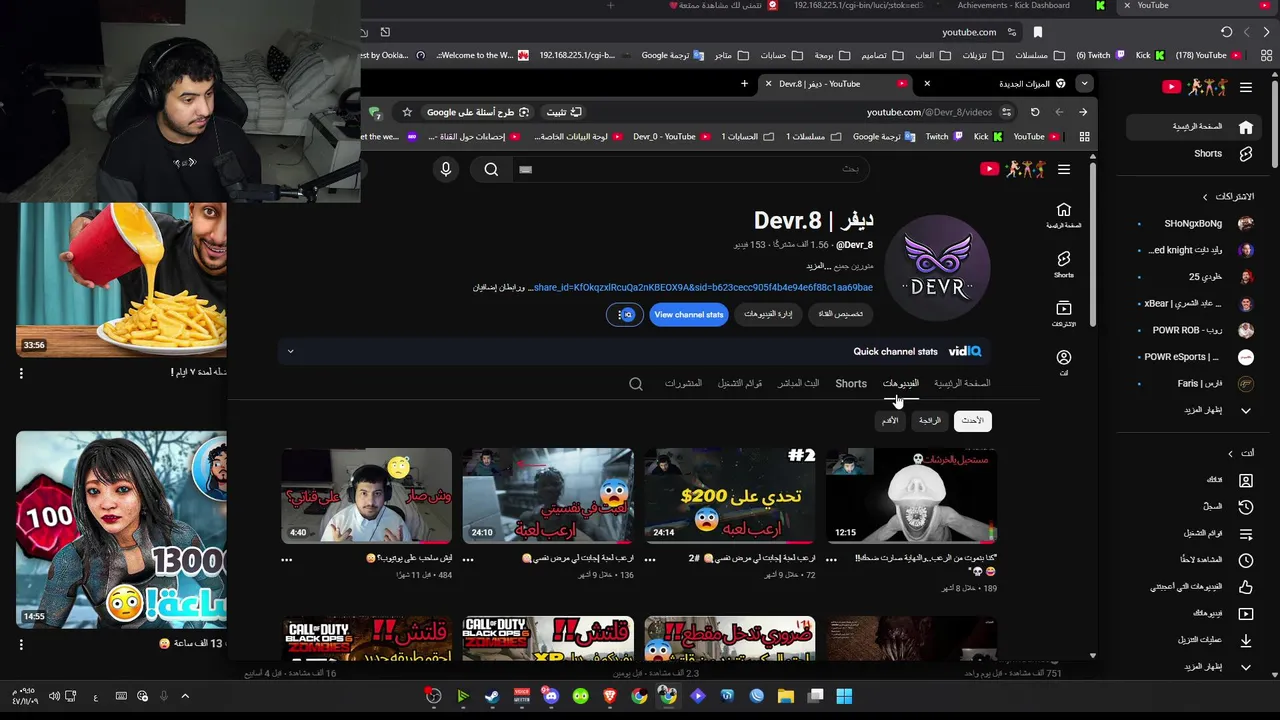Click the green extension icon with badge 7
The image size is (1280, 720).
(375, 112)
